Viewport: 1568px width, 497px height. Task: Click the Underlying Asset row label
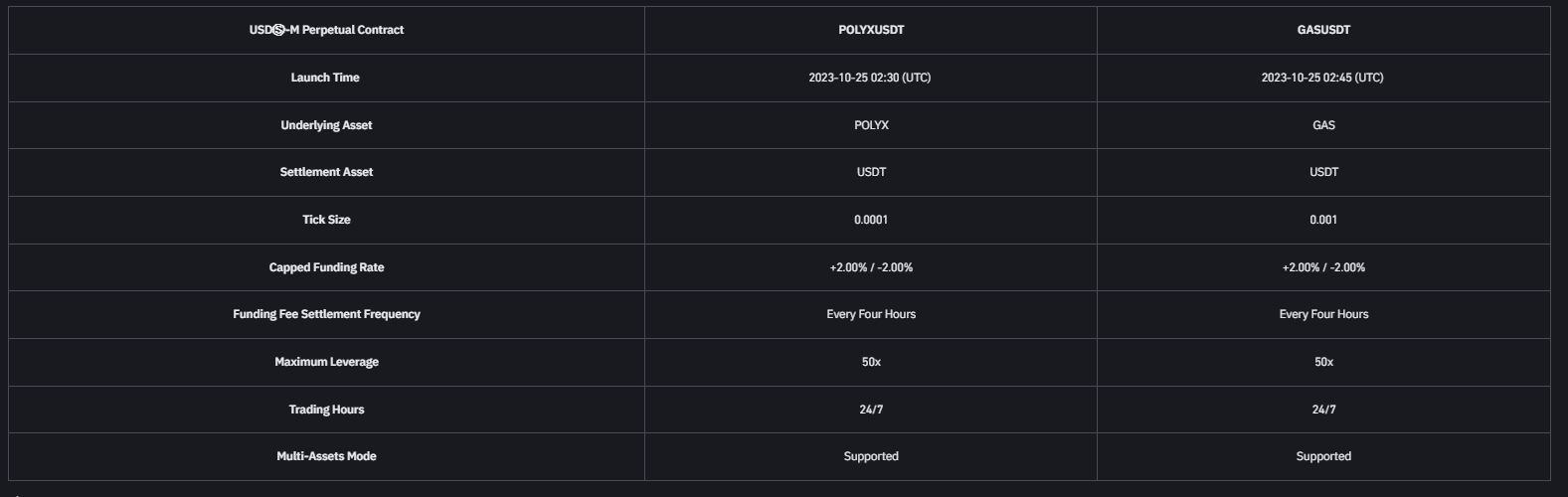pyautogui.click(x=326, y=125)
